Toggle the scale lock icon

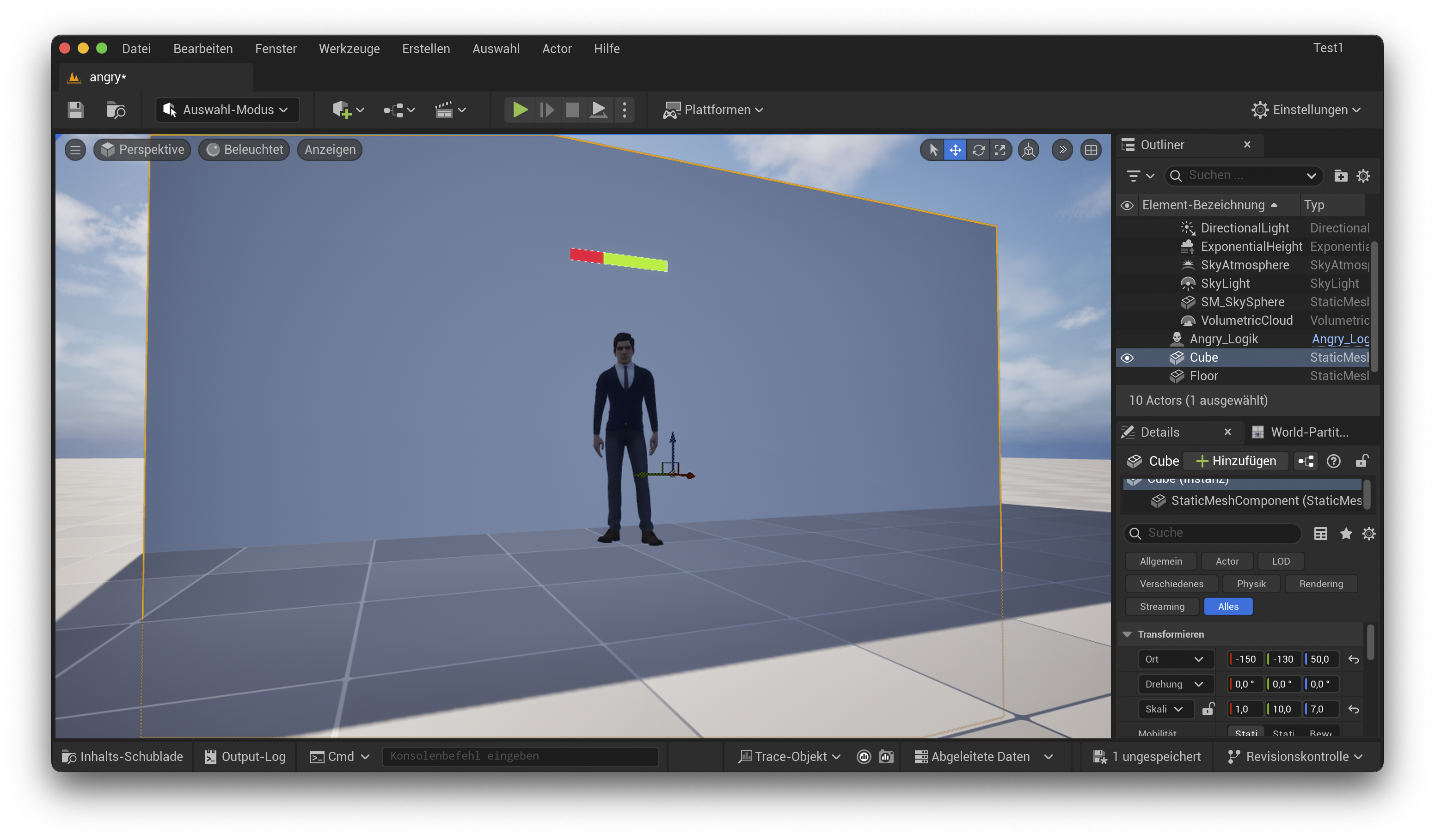click(1208, 708)
